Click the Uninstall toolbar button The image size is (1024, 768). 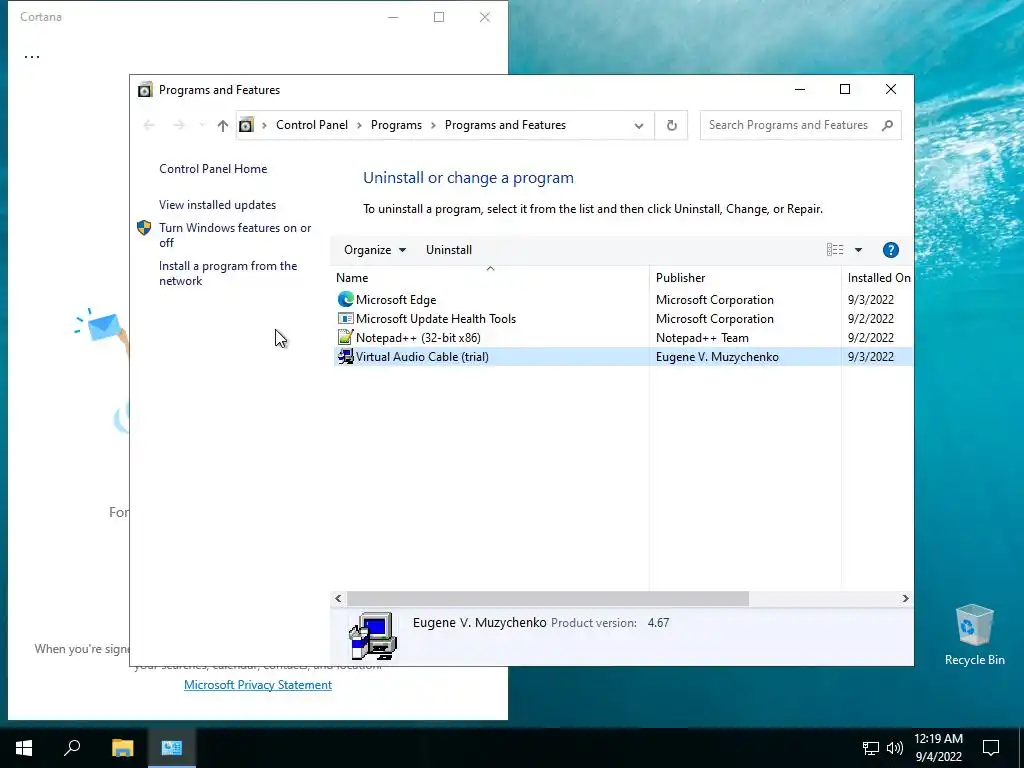[449, 250]
